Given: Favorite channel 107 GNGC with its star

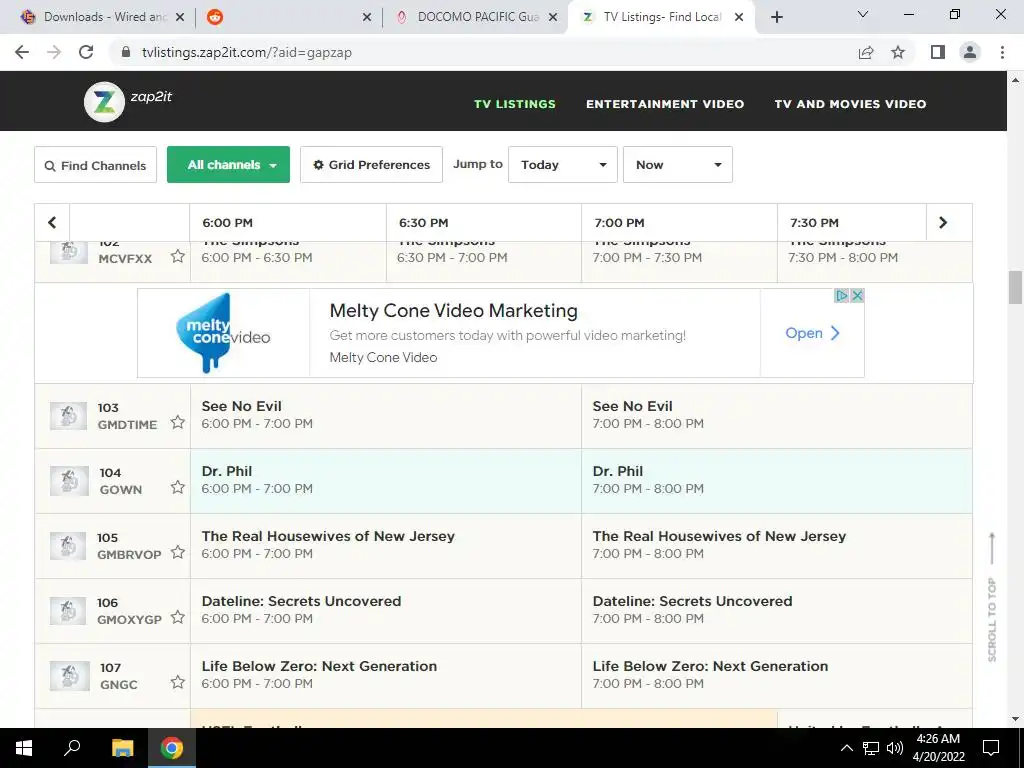Looking at the screenshot, I should (x=178, y=682).
